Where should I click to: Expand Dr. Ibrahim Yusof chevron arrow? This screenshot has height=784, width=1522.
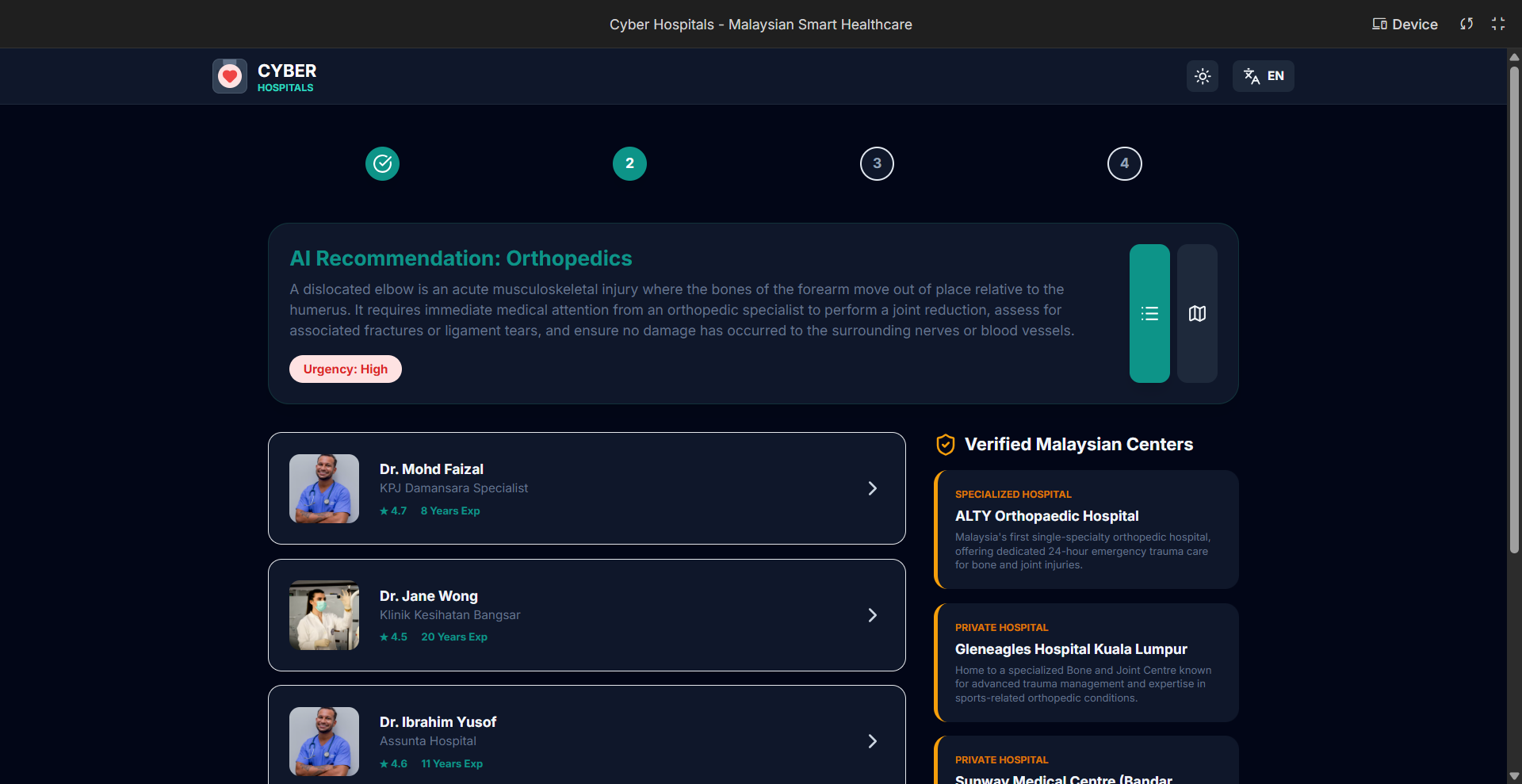872,741
